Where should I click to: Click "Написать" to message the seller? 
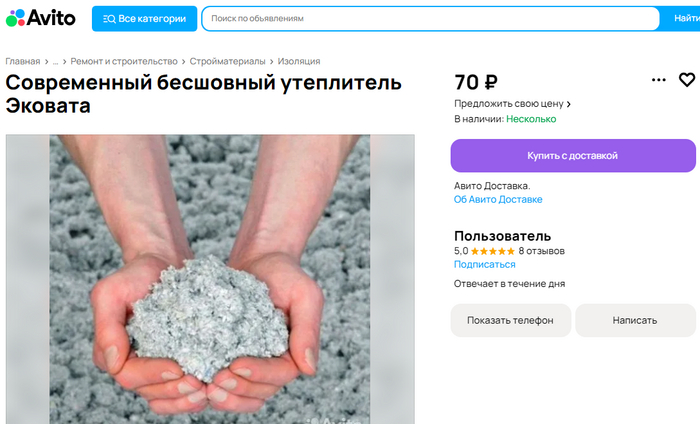[635, 320]
